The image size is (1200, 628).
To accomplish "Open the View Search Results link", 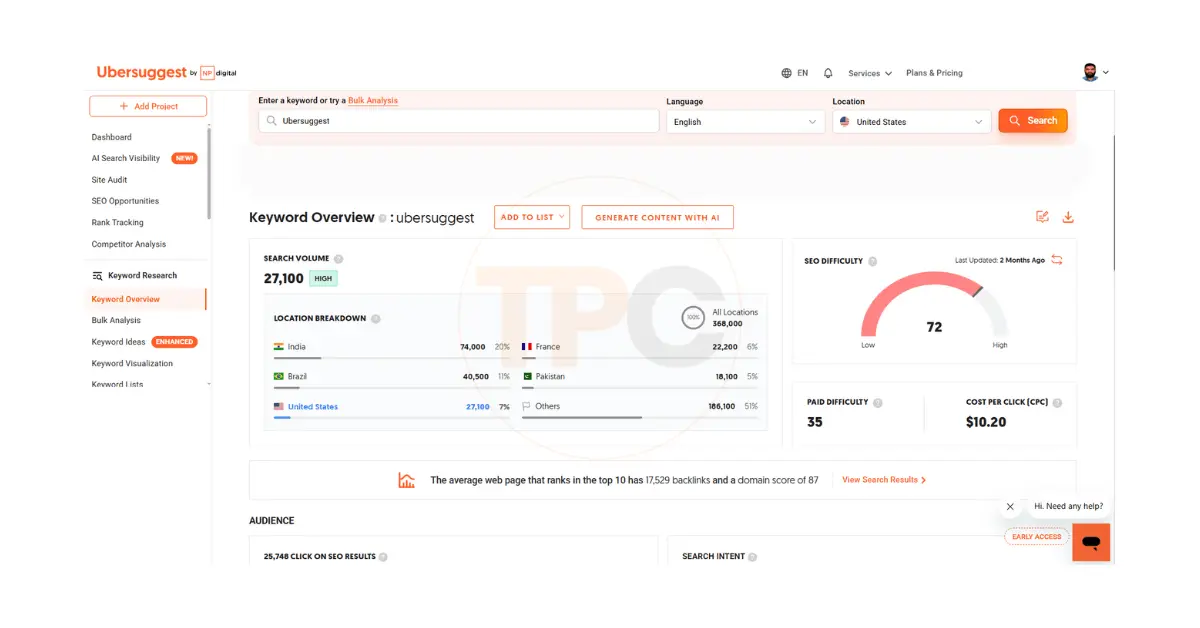I will click(x=883, y=480).
